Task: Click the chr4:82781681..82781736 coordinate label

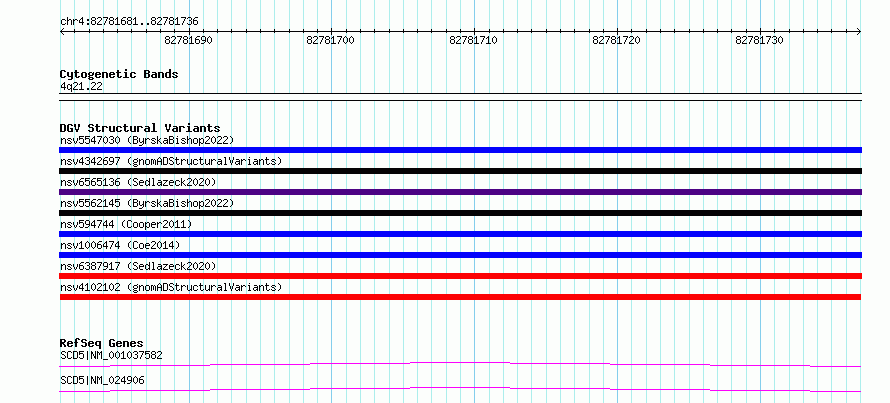Action: [129, 22]
